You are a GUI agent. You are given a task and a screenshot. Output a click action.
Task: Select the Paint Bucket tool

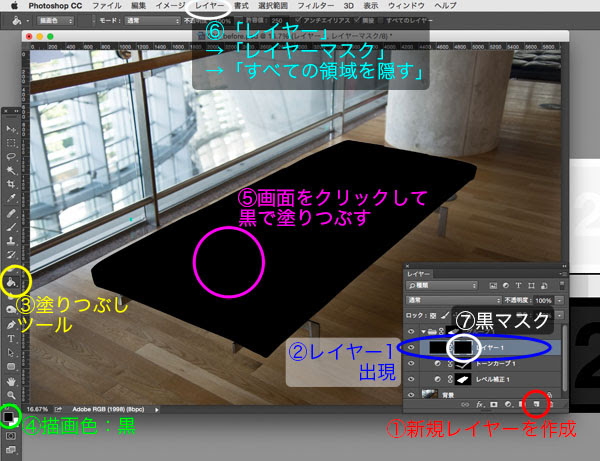point(11,283)
